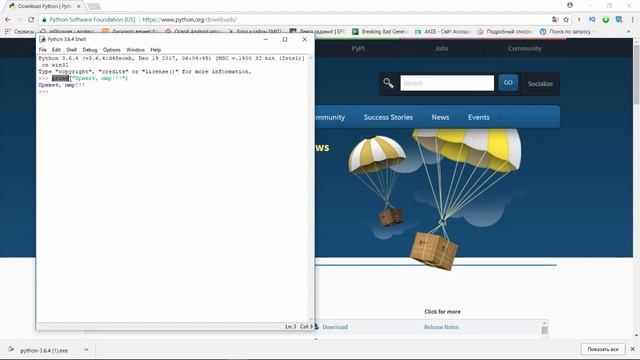This screenshot has height=360, width=640.
Task: Open the News nav item
Action: (440, 117)
